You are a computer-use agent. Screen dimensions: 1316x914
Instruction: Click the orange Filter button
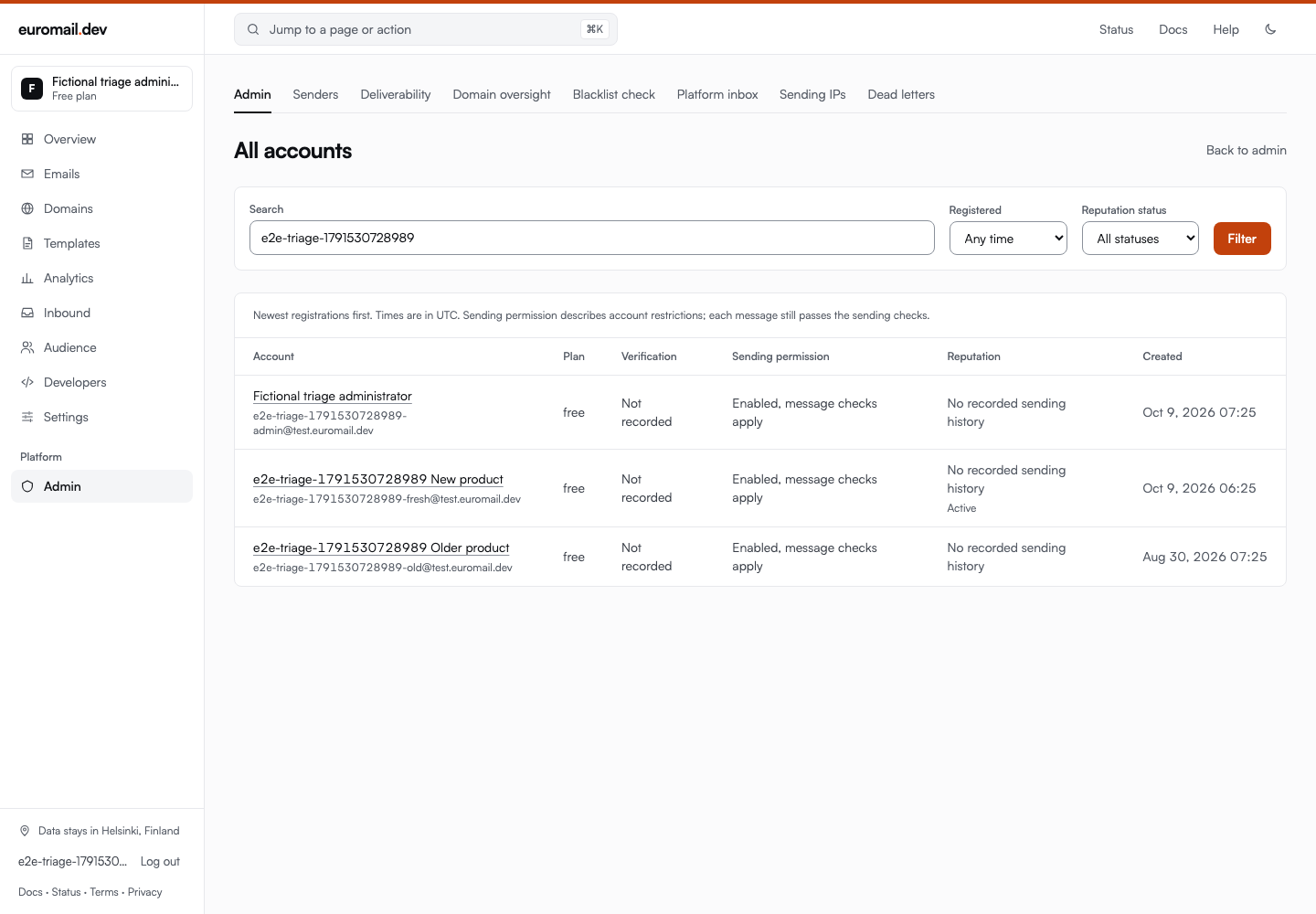click(1242, 239)
